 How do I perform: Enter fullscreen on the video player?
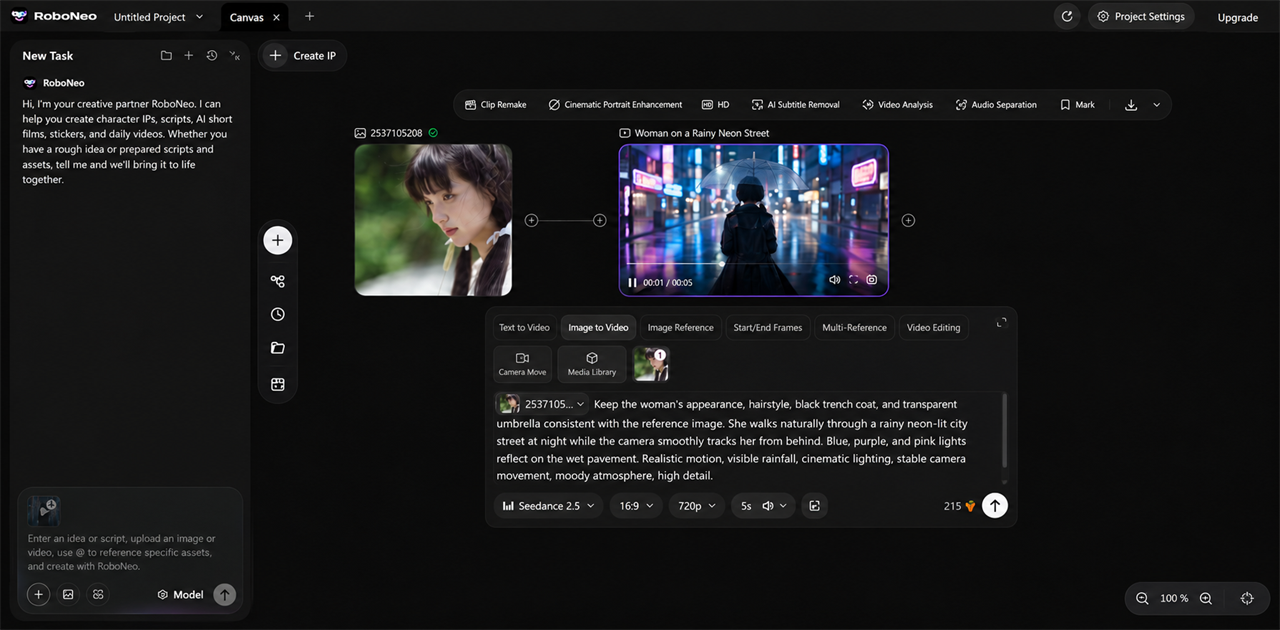coord(853,280)
